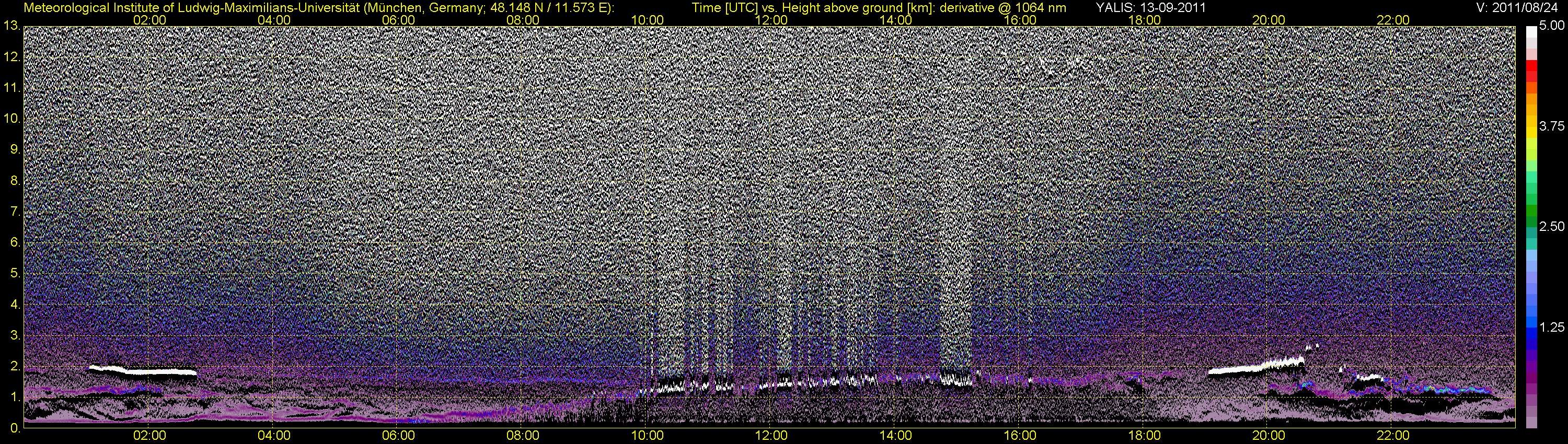Click the 04:00 label on the lower time axis
This screenshot has width=1568, height=444.
tap(274, 436)
